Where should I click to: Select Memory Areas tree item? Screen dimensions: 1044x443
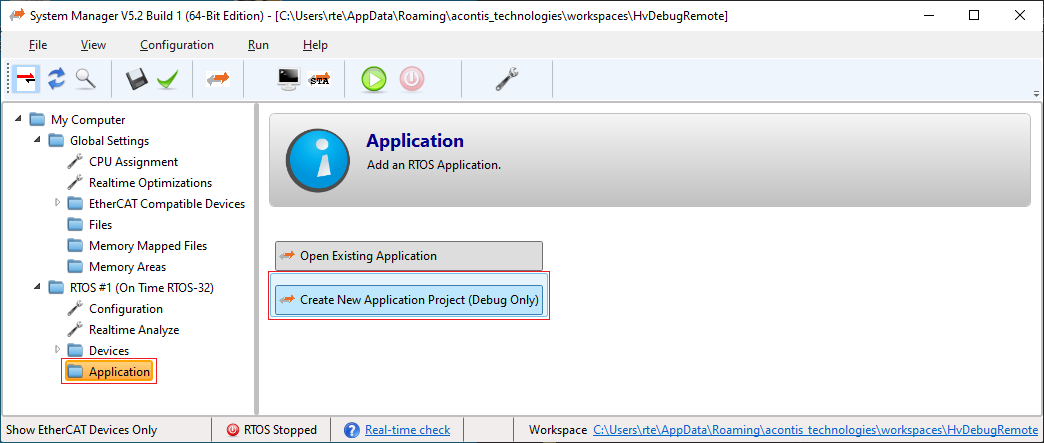click(127, 266)
